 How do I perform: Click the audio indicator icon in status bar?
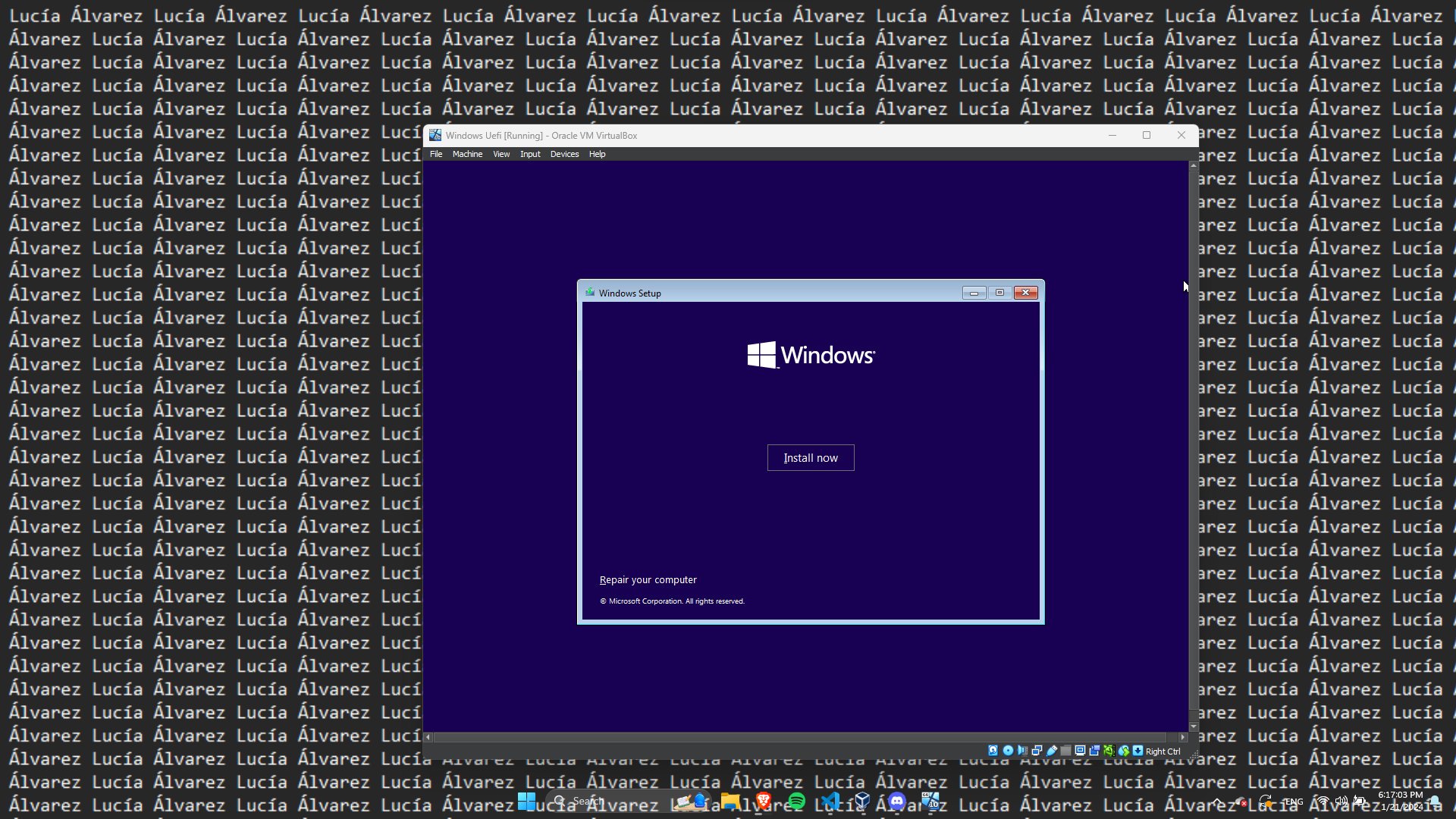pos(1022,751)
